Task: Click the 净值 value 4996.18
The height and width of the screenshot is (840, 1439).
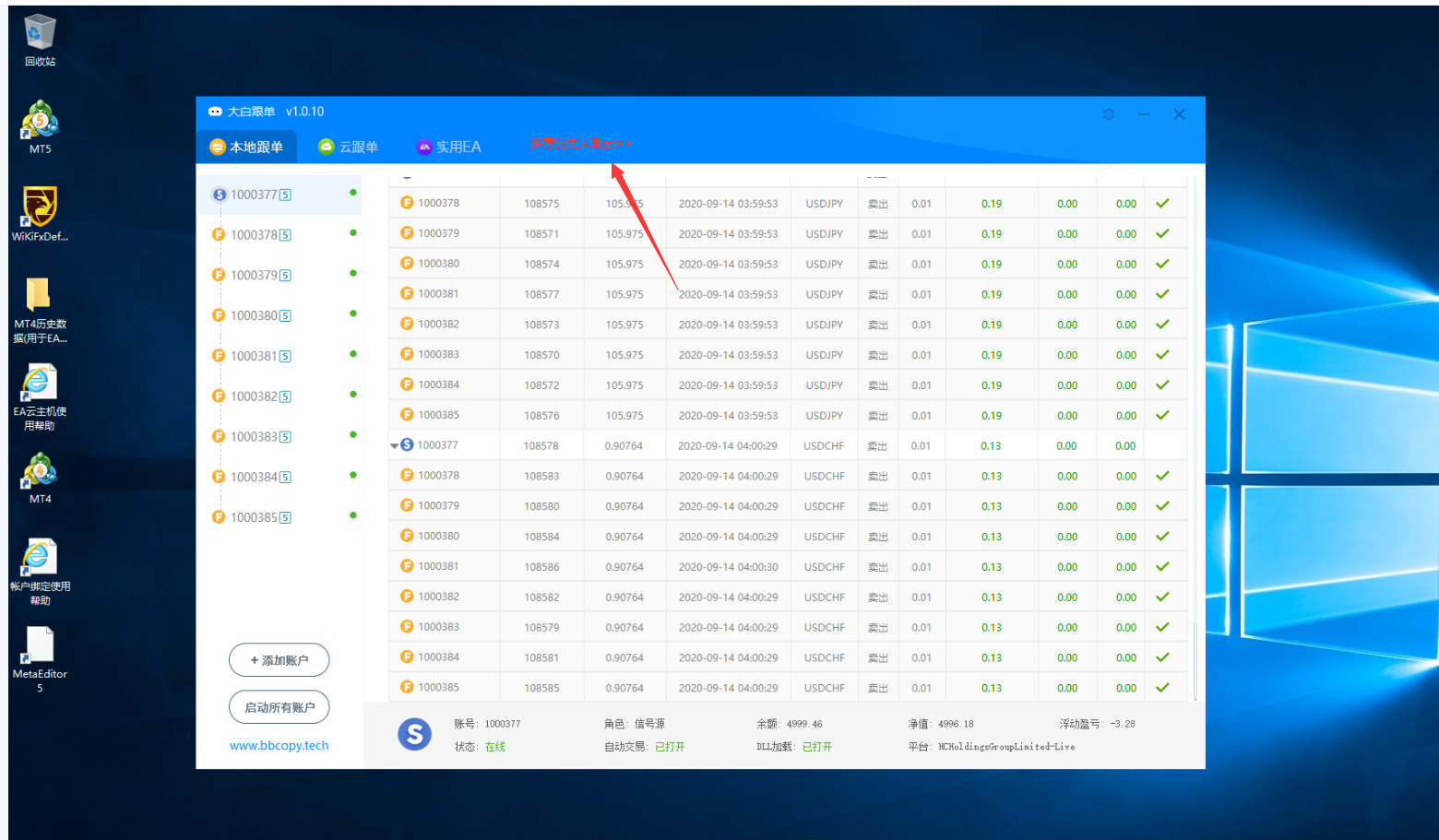Action: 956,725
